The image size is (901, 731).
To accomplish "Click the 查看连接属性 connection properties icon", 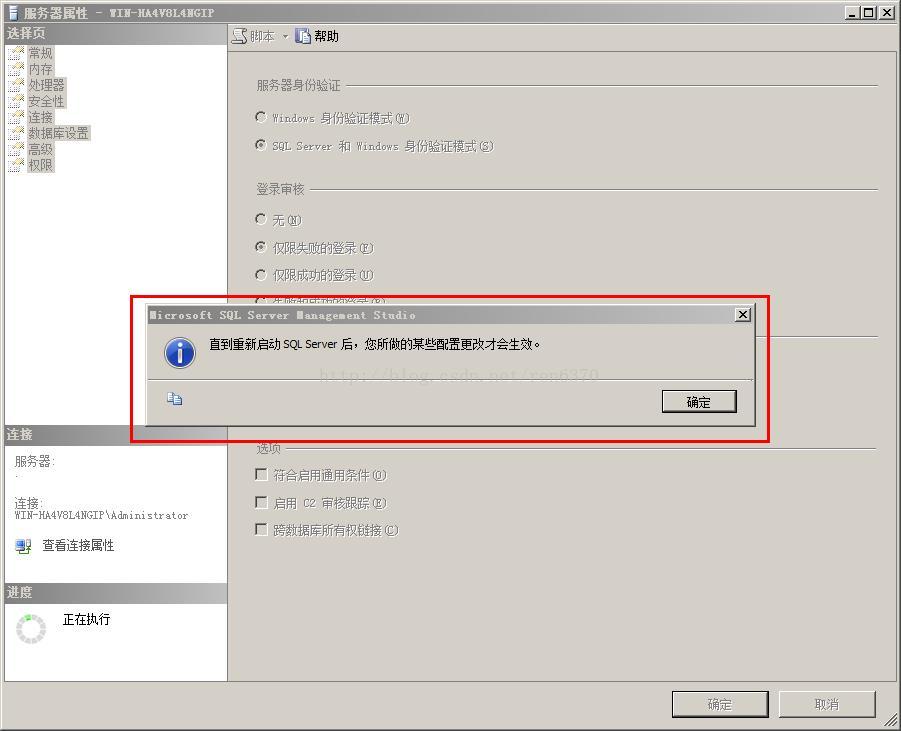I will coord(23,546).
